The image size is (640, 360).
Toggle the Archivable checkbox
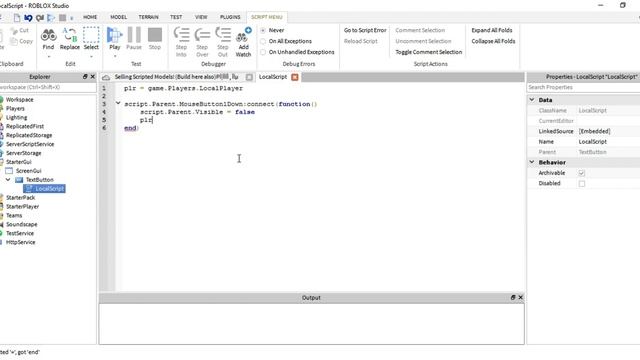pos(582,173)
